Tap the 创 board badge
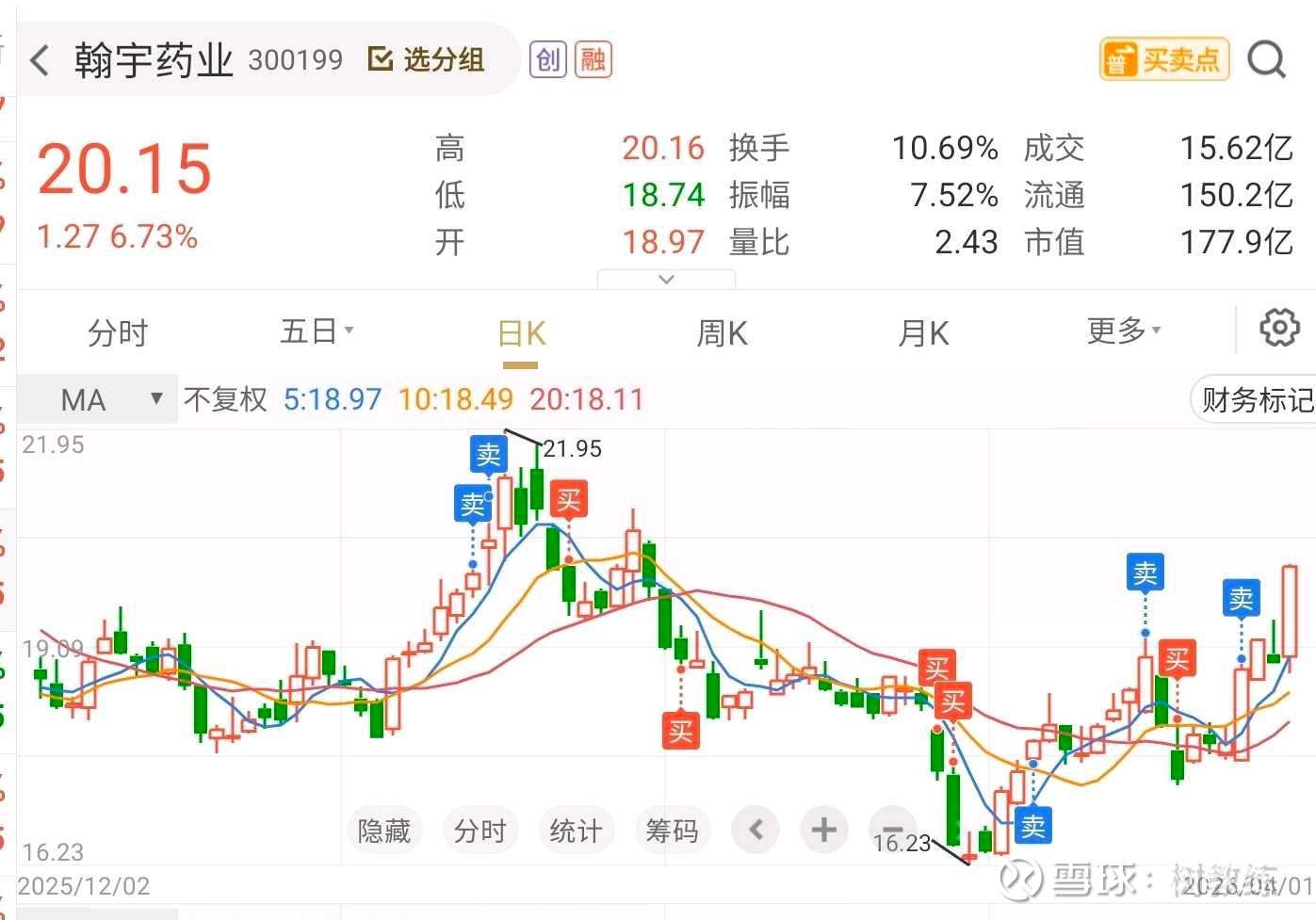This screenshot has height=920, width=1316. (x=547, y=60)
